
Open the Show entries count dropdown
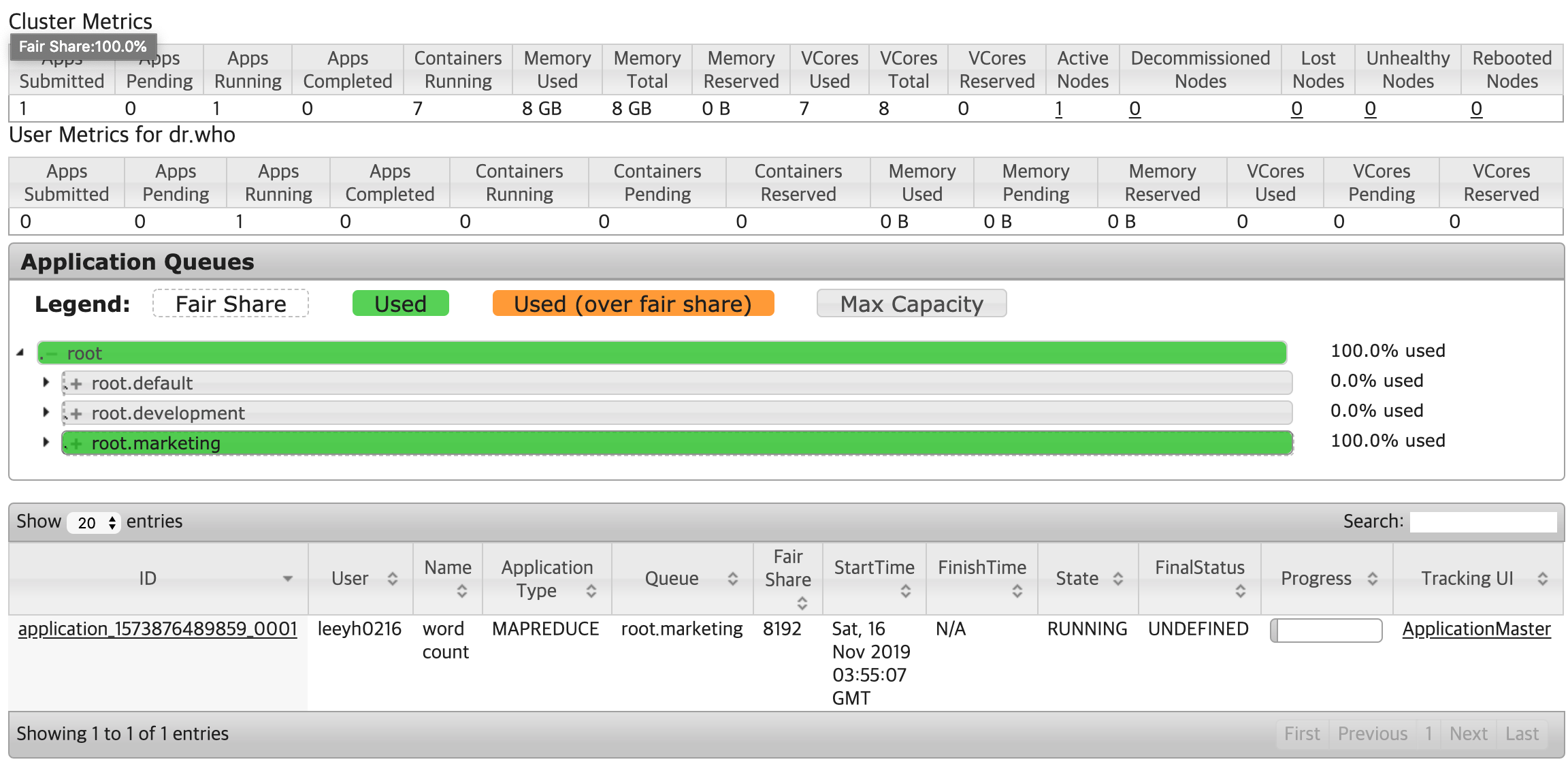point(94,523)
